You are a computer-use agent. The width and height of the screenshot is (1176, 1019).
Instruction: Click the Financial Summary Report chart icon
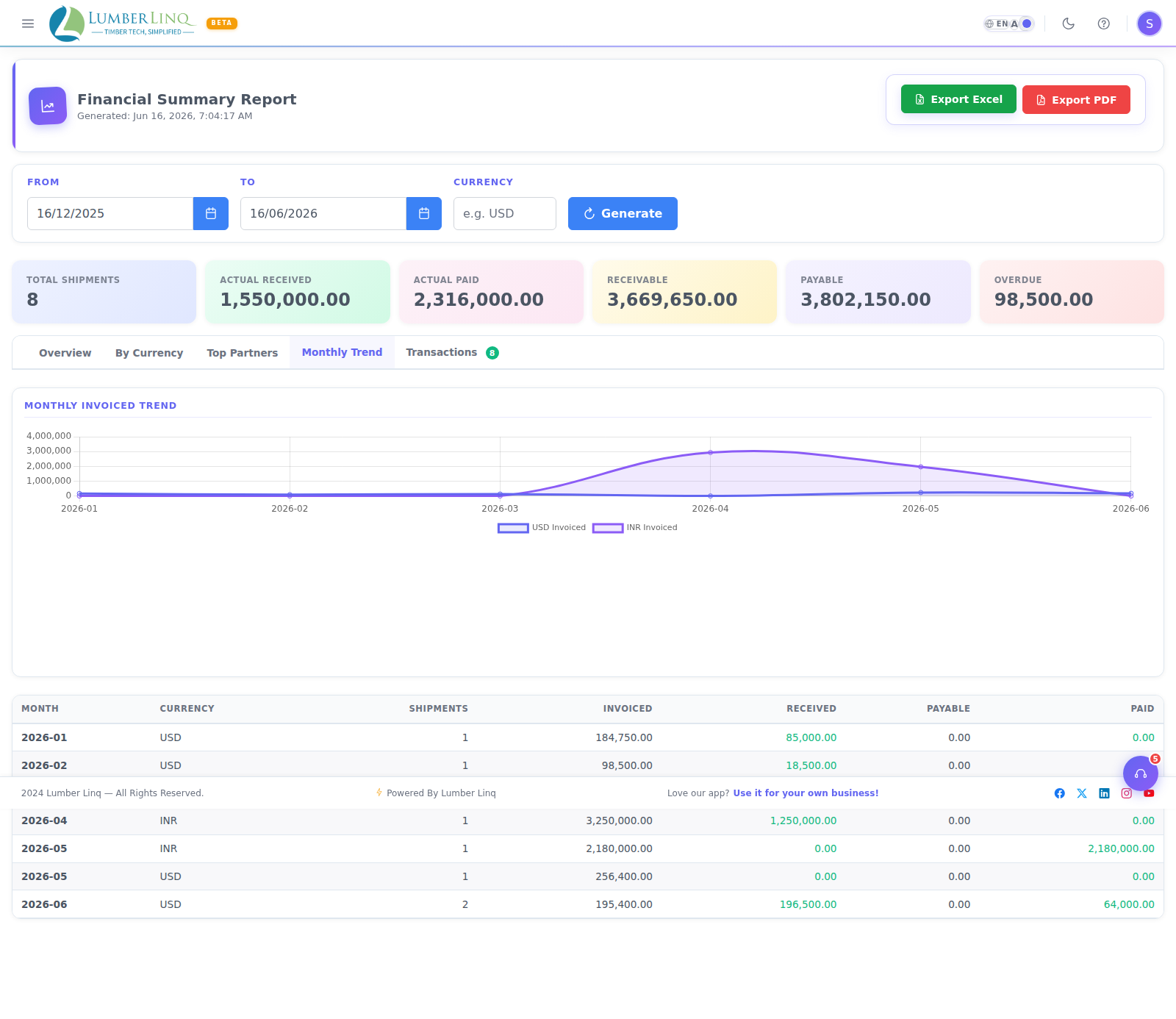[x=48, y=106]
